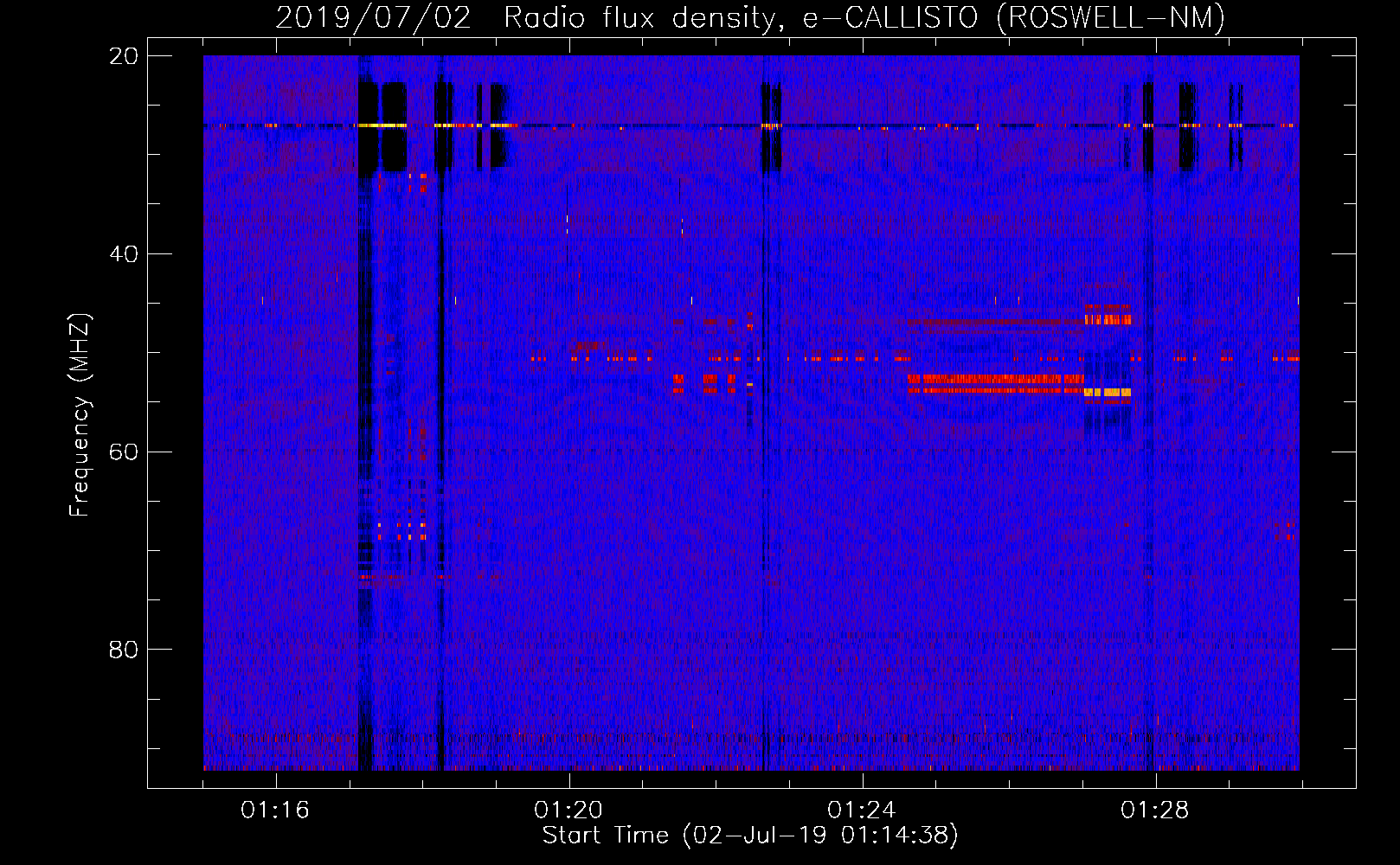Screen dimensions: 1400x865
Task: Click the '20' frequency tick label
Action: 123,56
